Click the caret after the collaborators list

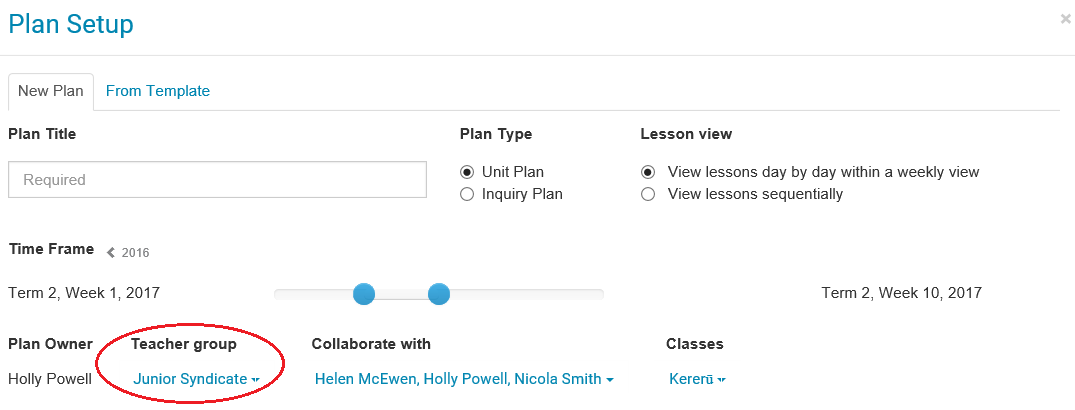(x=610, y=380)
